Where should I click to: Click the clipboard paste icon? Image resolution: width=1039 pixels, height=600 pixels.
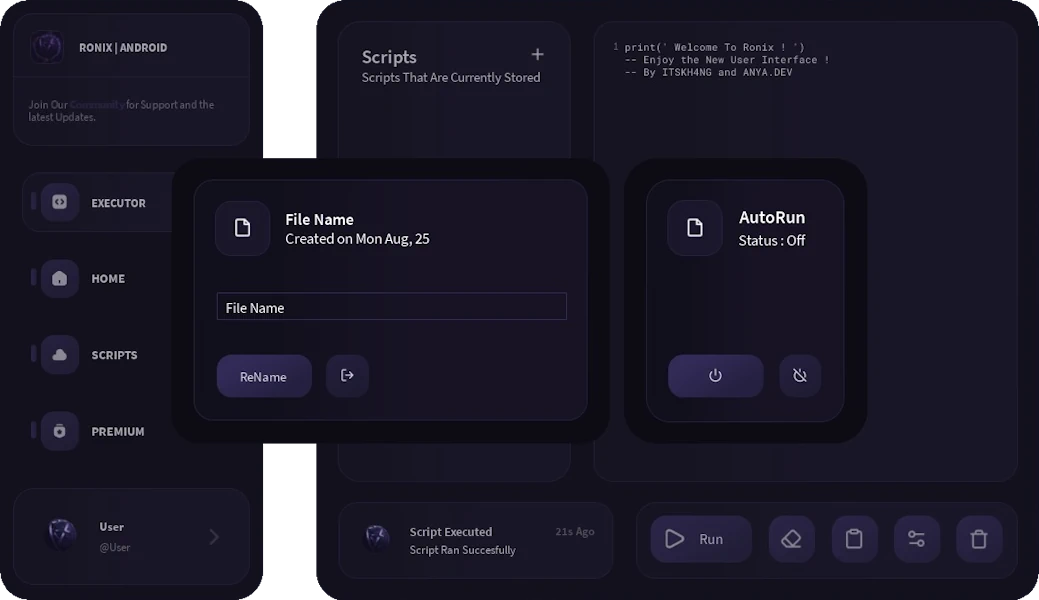[x=854, y=539]
